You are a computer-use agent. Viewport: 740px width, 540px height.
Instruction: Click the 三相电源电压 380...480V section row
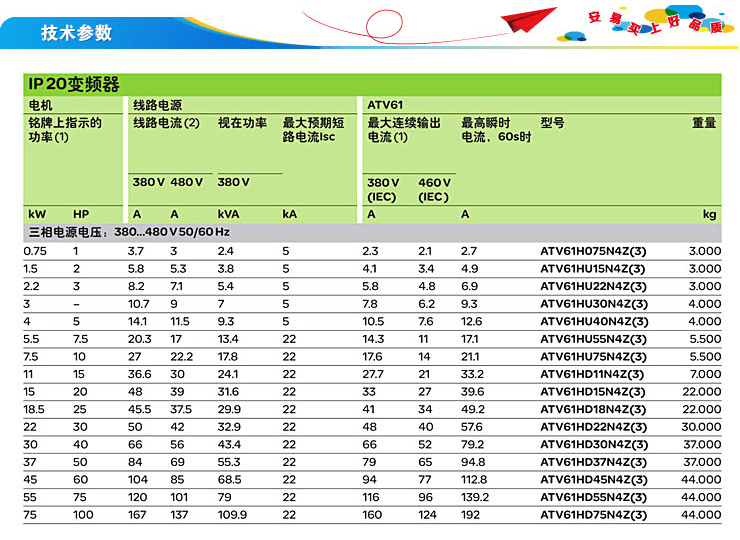(372, 232)
